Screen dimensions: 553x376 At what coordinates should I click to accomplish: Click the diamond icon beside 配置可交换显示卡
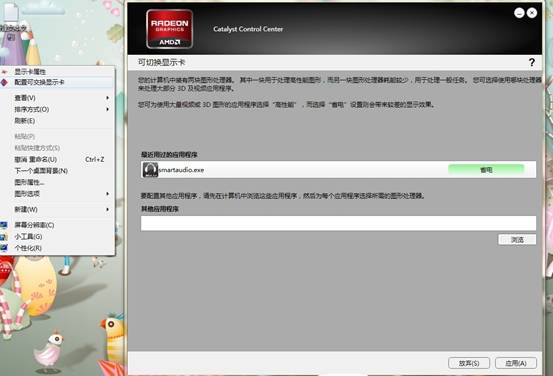pos(4,82)
